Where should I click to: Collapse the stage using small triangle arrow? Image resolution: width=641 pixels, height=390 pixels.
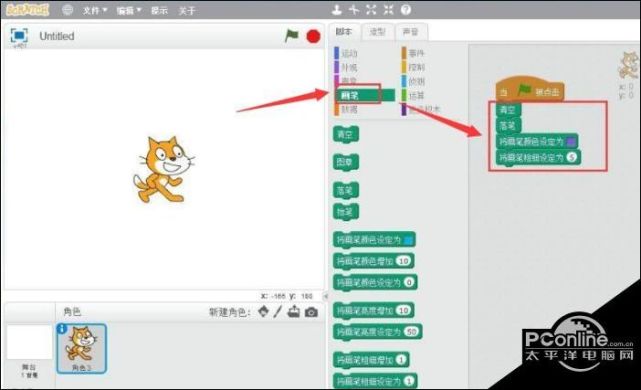coord(325,296)
